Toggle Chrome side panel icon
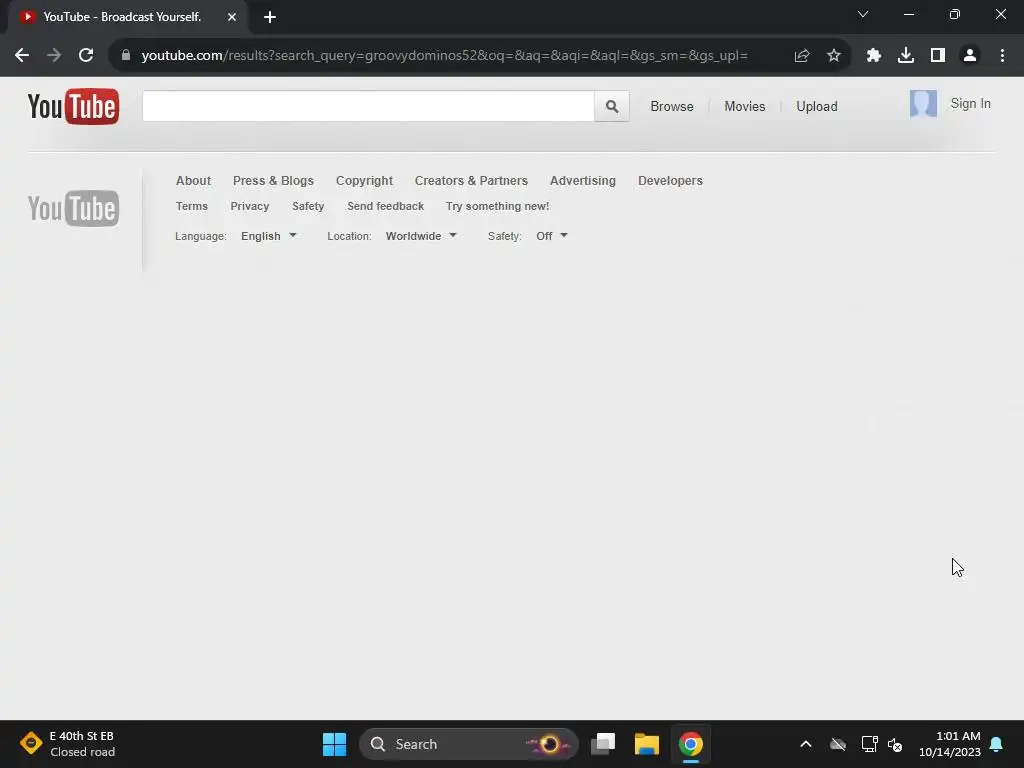Image resolution: width=1024 pixels, height=768 pixels. click(x=938, y=56)
